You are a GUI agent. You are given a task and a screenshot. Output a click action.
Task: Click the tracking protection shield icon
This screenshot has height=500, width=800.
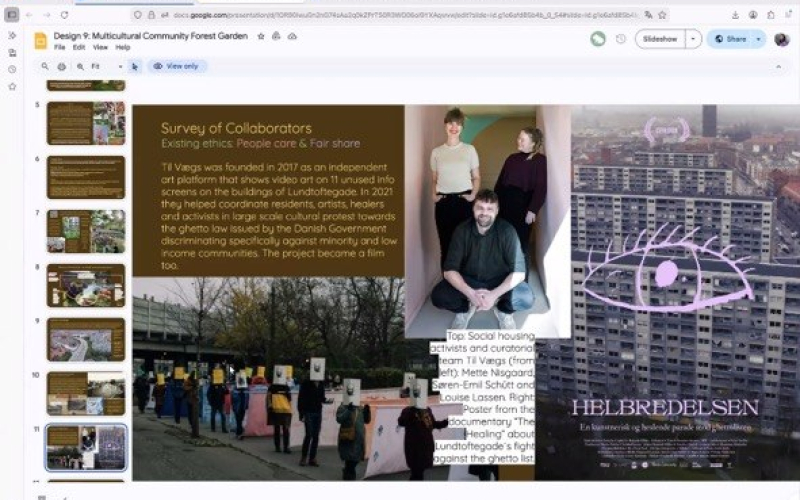pos(138,15)
